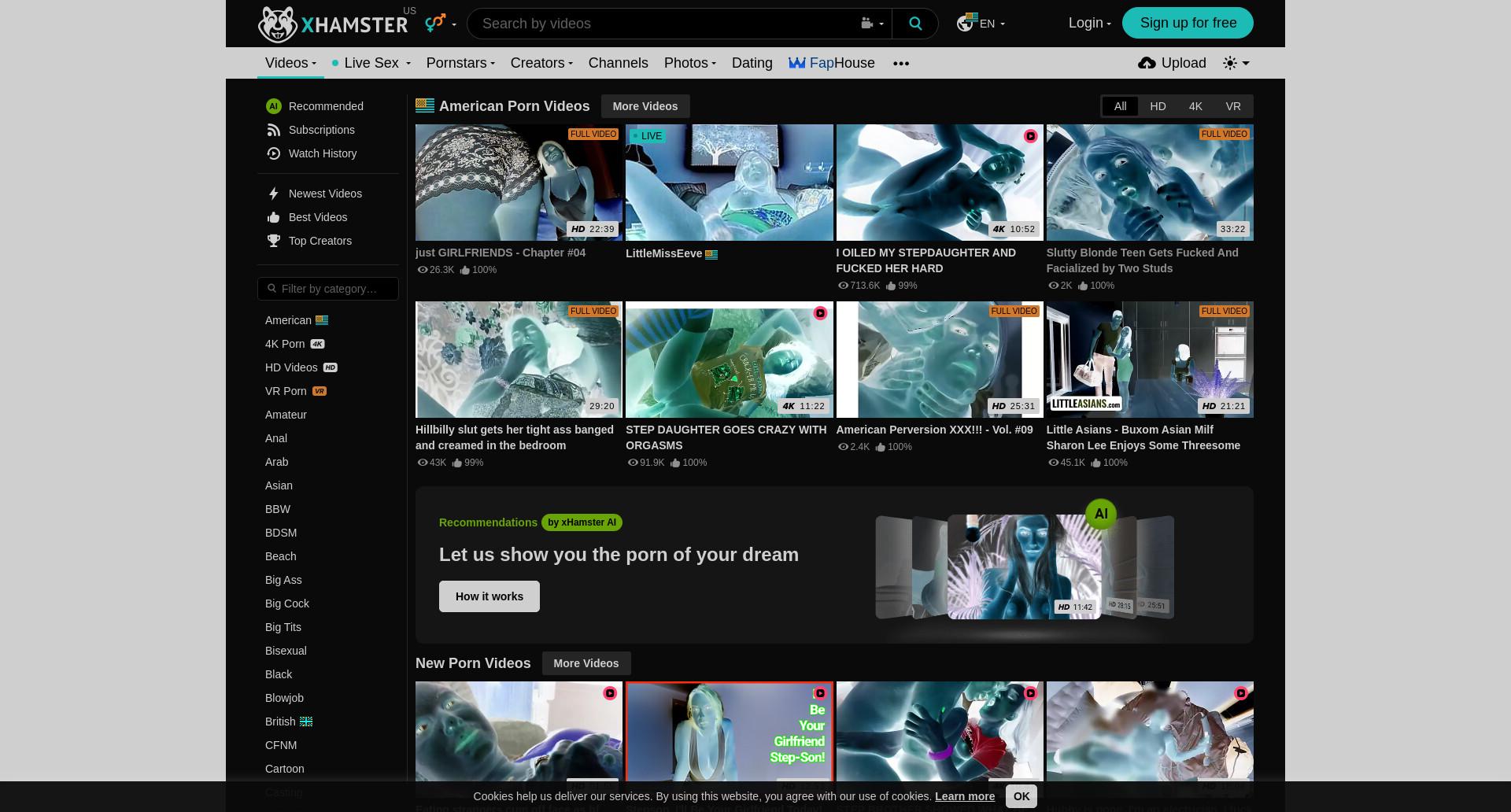Click the Upload cloud icon
Screen dimensions: 1511x812
tap(1147, 63)
